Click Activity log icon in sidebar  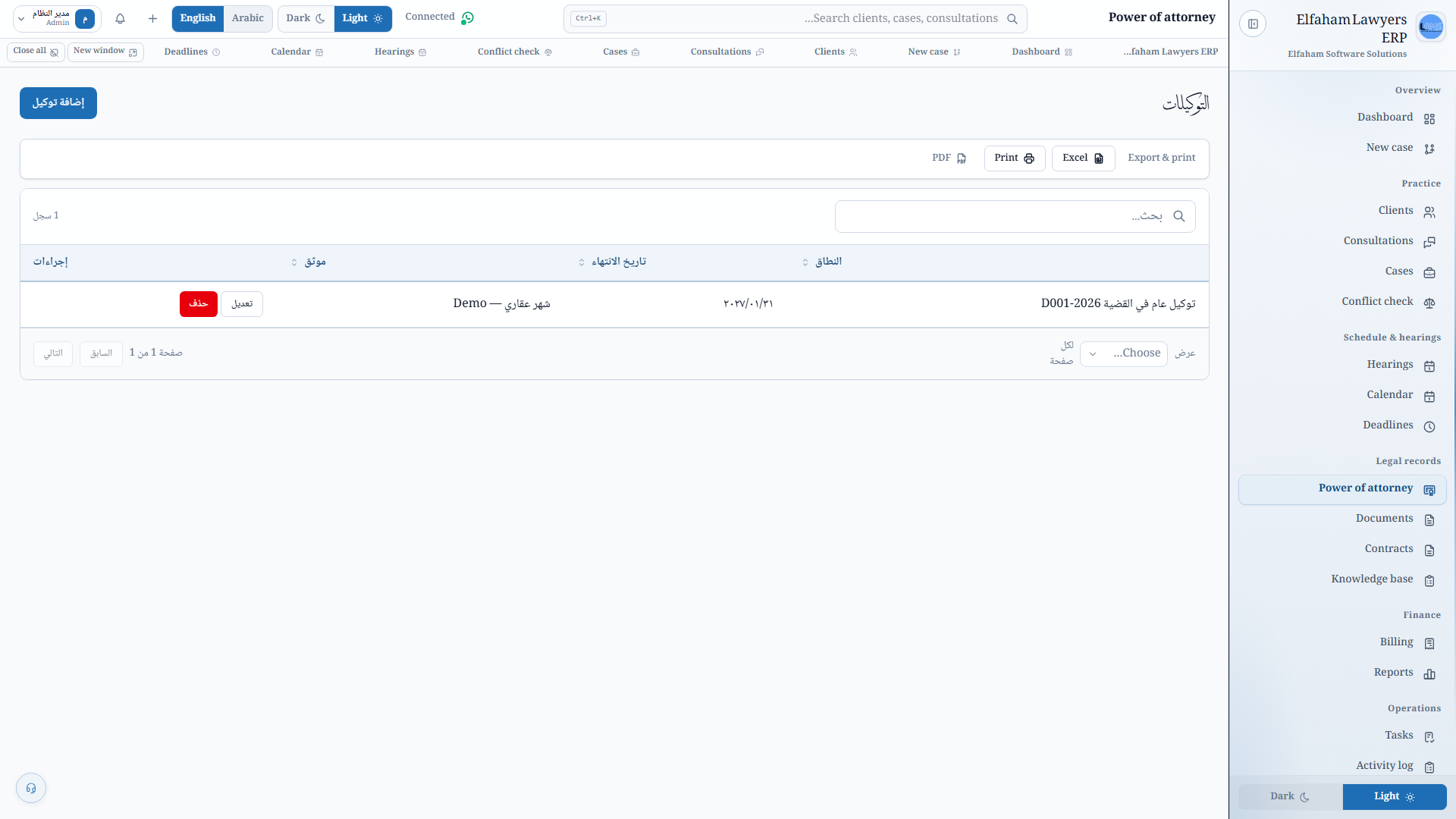click(x=1429, y=767)
